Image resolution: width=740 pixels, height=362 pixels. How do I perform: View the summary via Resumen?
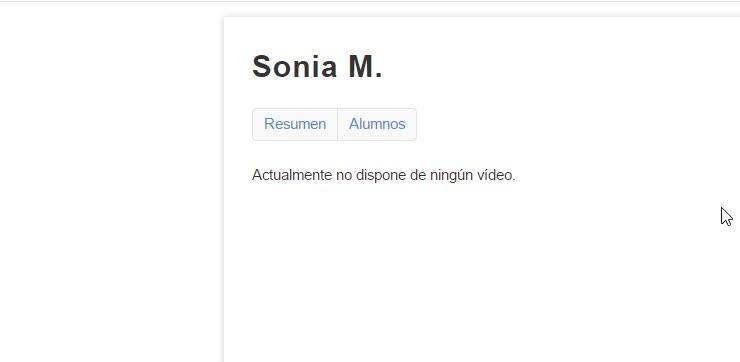295,124
